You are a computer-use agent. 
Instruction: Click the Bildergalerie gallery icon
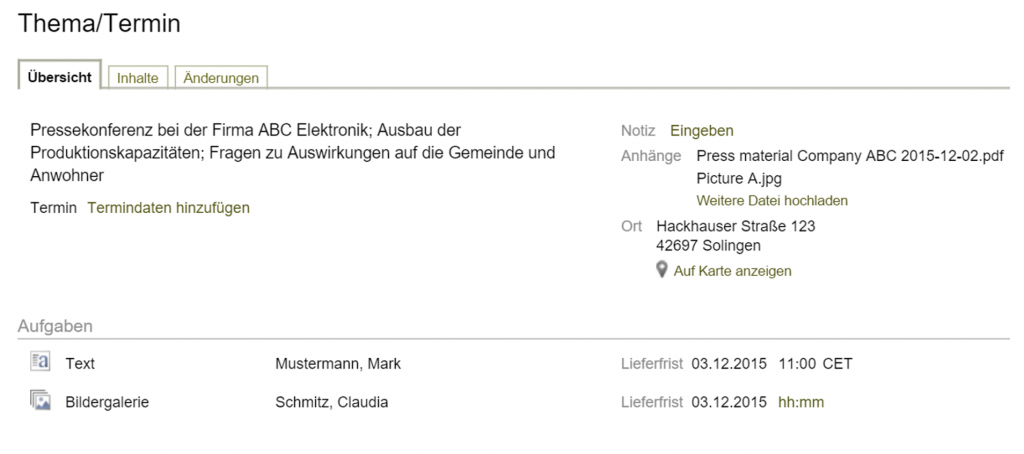[40, 400]
